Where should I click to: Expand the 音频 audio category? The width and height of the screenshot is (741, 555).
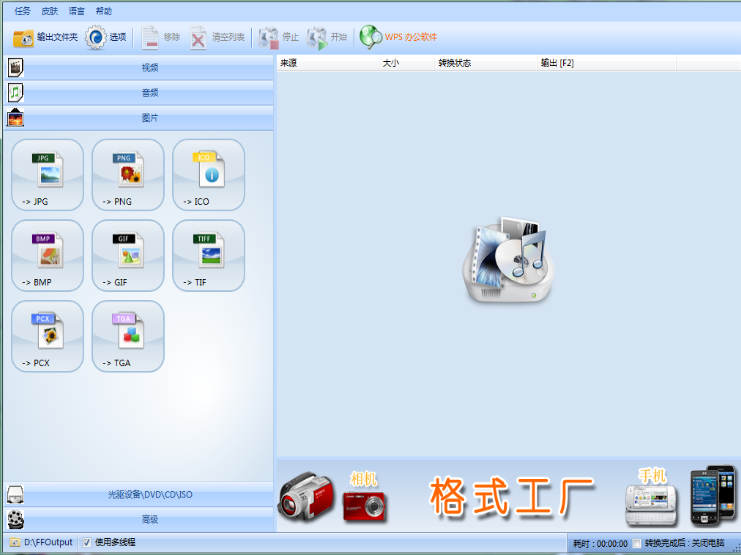pyautogui.click(x=139, y=93)
